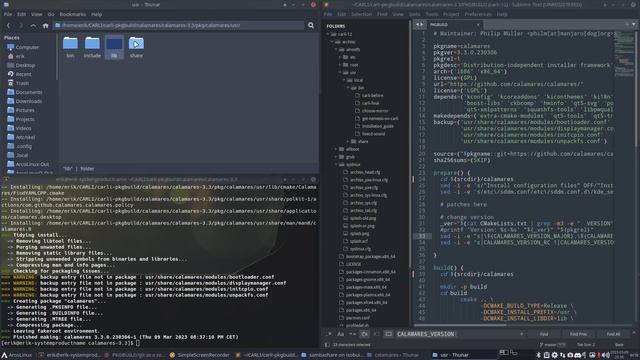The height and width of the screenshot is (360, 640).
Task: Go back in Thunar navigation
Action: (x=9, y=25)
